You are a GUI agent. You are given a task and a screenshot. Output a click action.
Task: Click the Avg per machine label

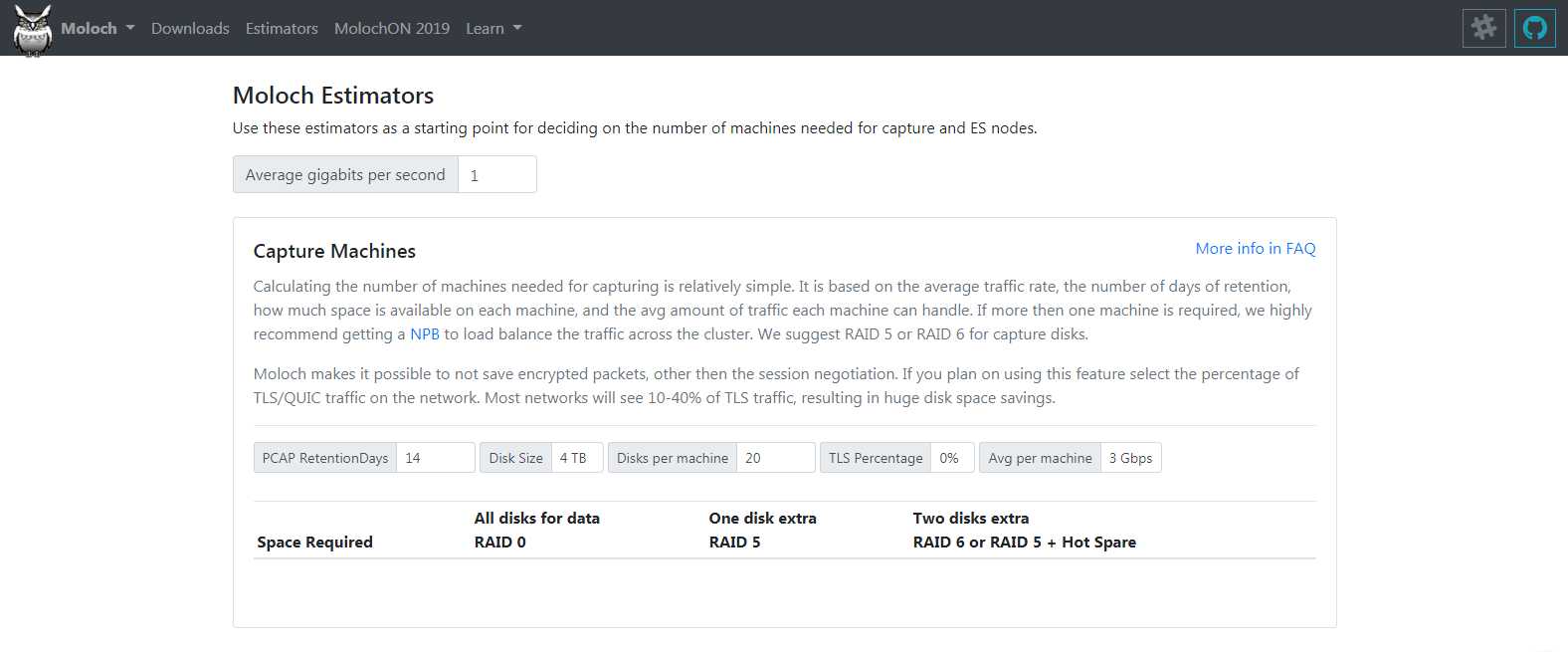pyautogui.click(x=1040, y=458)
